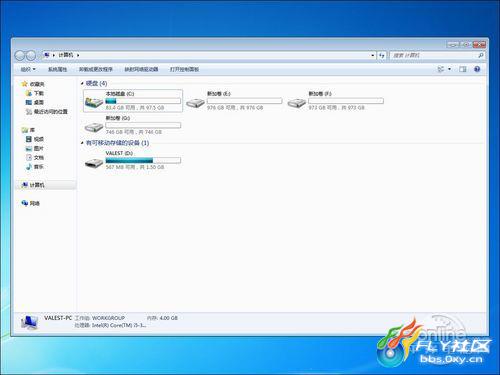Click the 搜索 计算机 search box
This screenshot has height=375, width=500.
[434, 55]
